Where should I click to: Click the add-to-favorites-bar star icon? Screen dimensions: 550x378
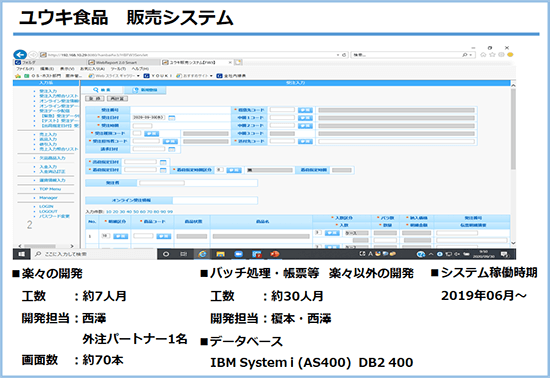pos(18,76)
